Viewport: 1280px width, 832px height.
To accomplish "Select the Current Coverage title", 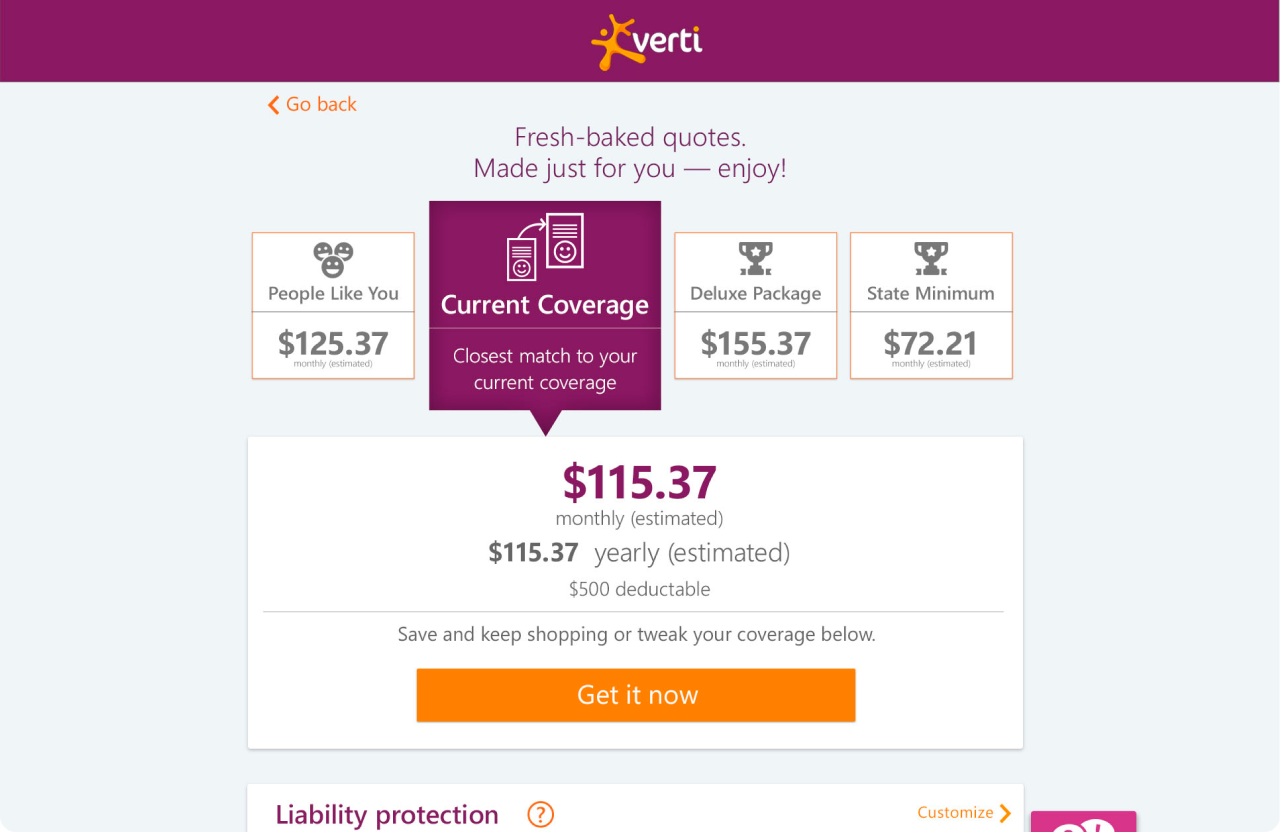I will point(545,305).
